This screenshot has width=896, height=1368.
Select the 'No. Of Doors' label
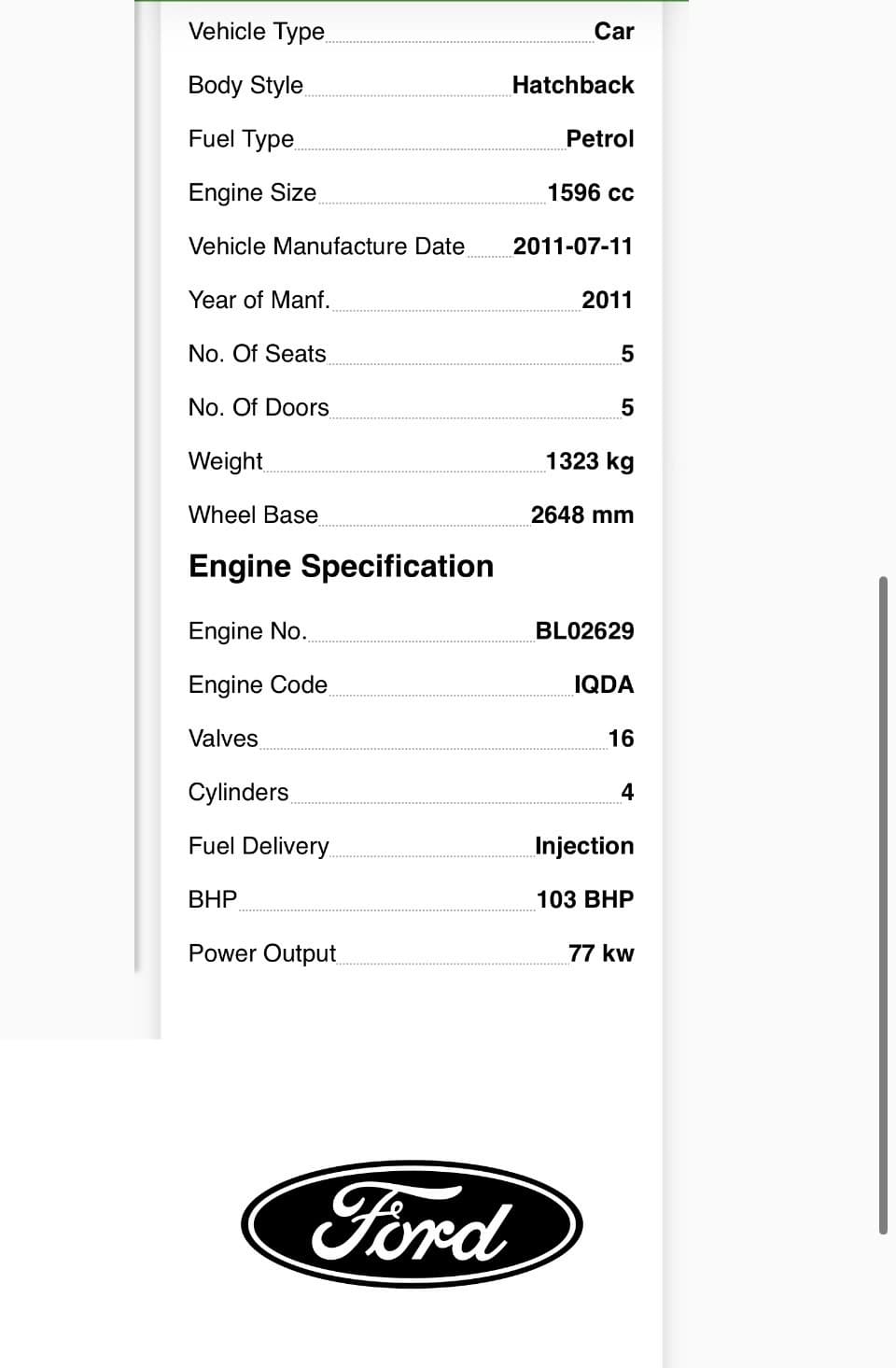click(x=259, y=407)
